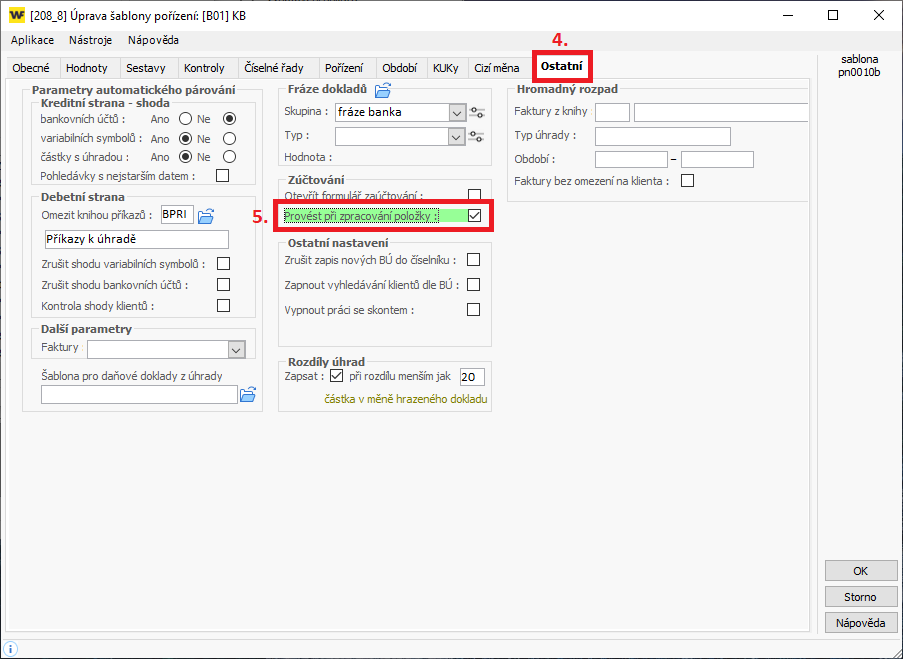The width and height of the screenshot is (903, 659).
Task: Enable Pohledávky s nejstarším datem checkbox
Action: point(223,176)
